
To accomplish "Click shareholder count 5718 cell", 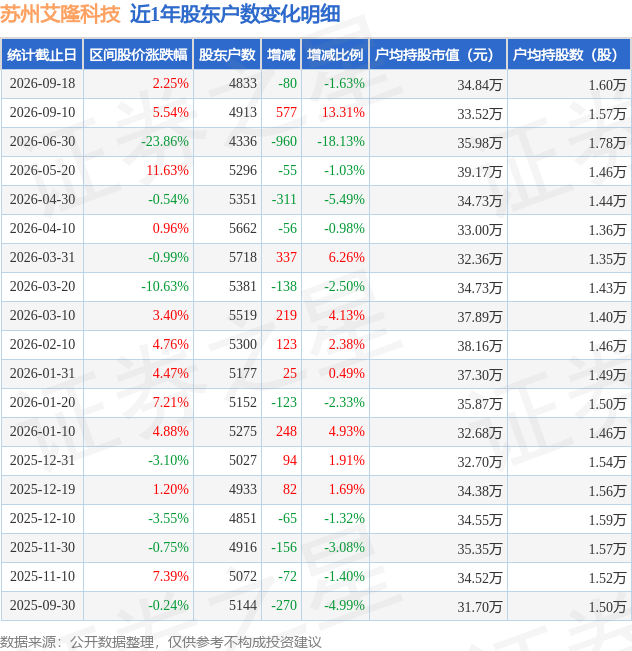I will coord(243,257).
